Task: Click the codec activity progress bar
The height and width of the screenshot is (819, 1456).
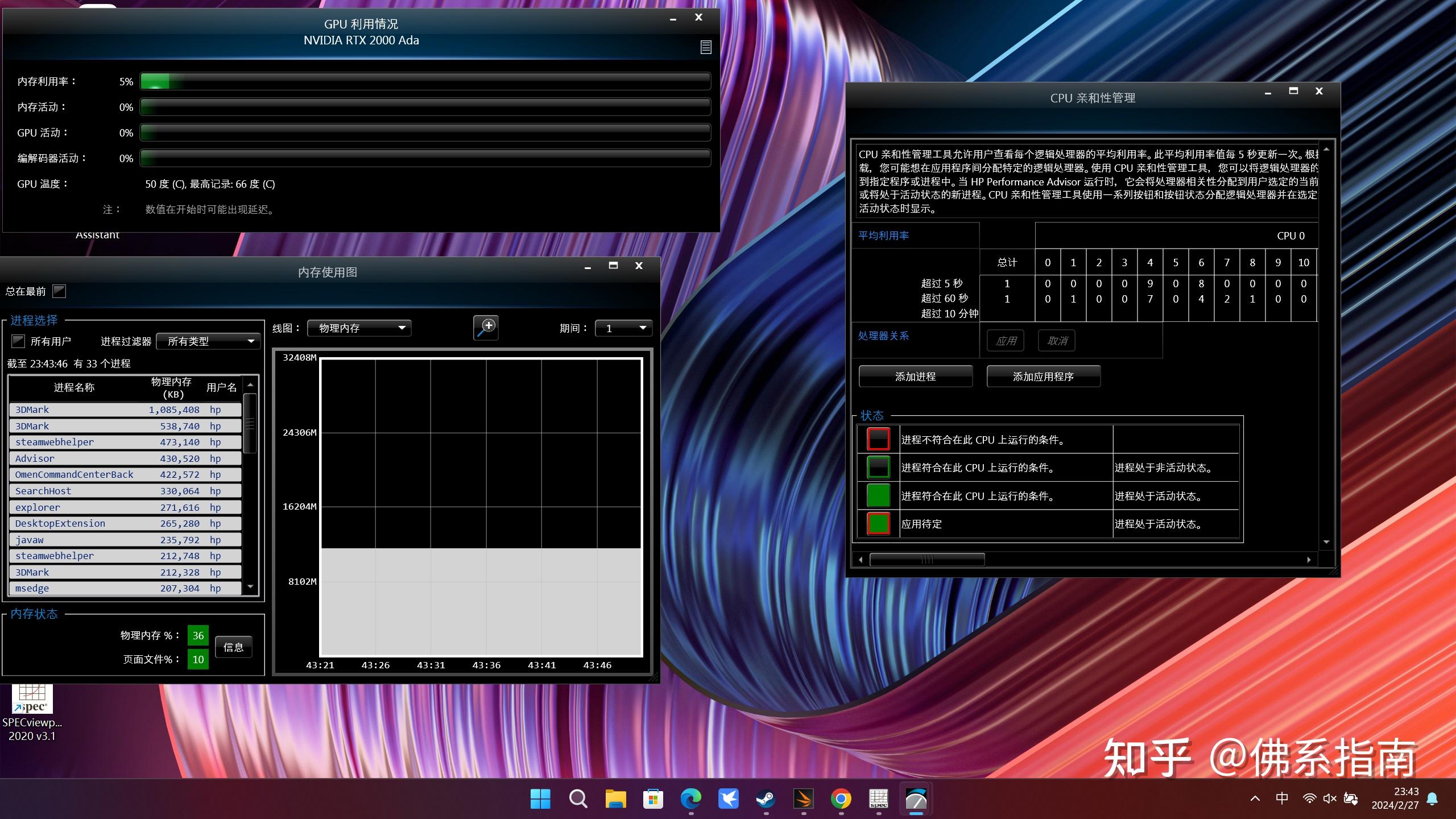Action: tap(425, 158)
